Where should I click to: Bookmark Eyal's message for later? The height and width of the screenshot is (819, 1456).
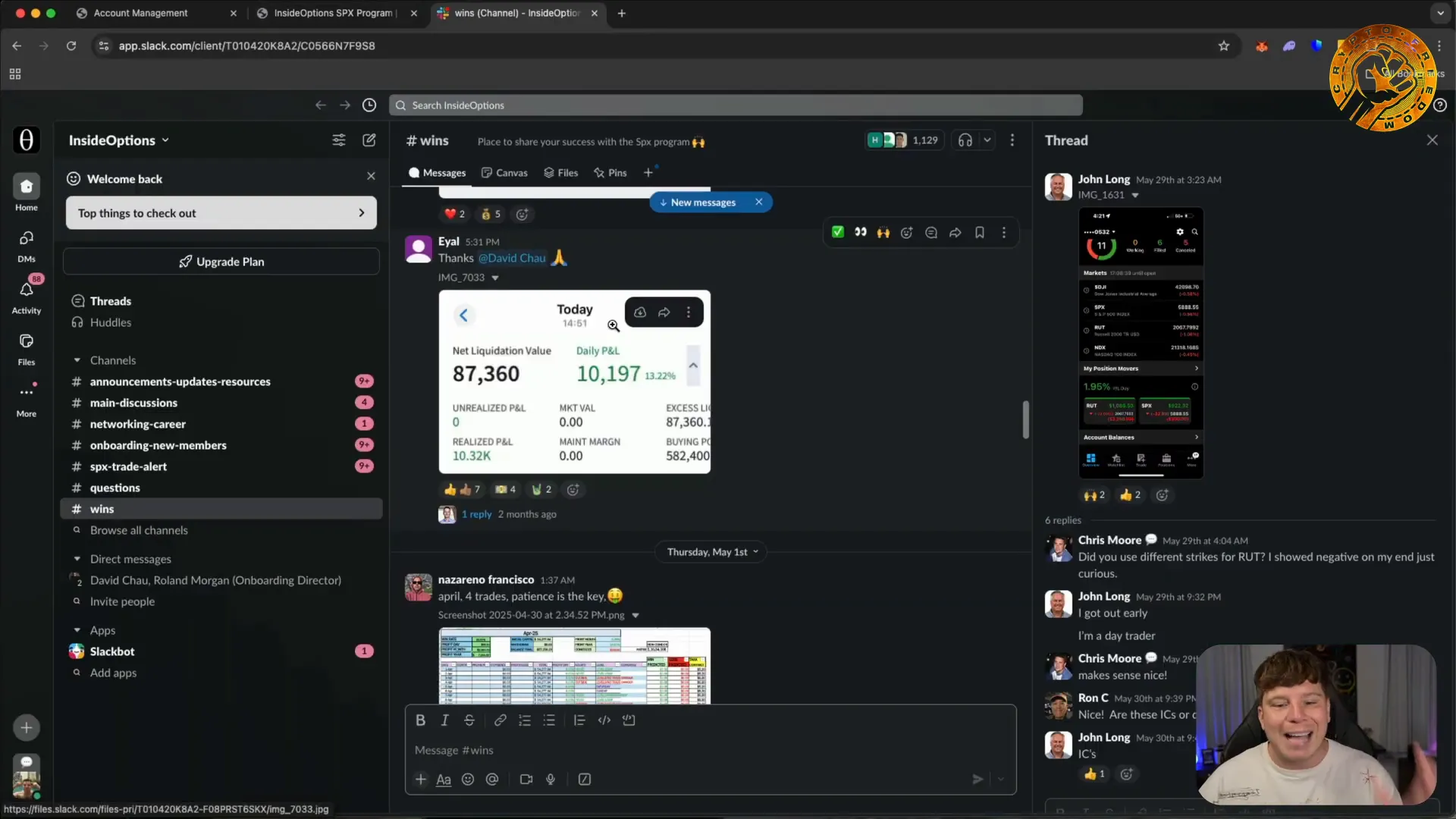point(980,233)
